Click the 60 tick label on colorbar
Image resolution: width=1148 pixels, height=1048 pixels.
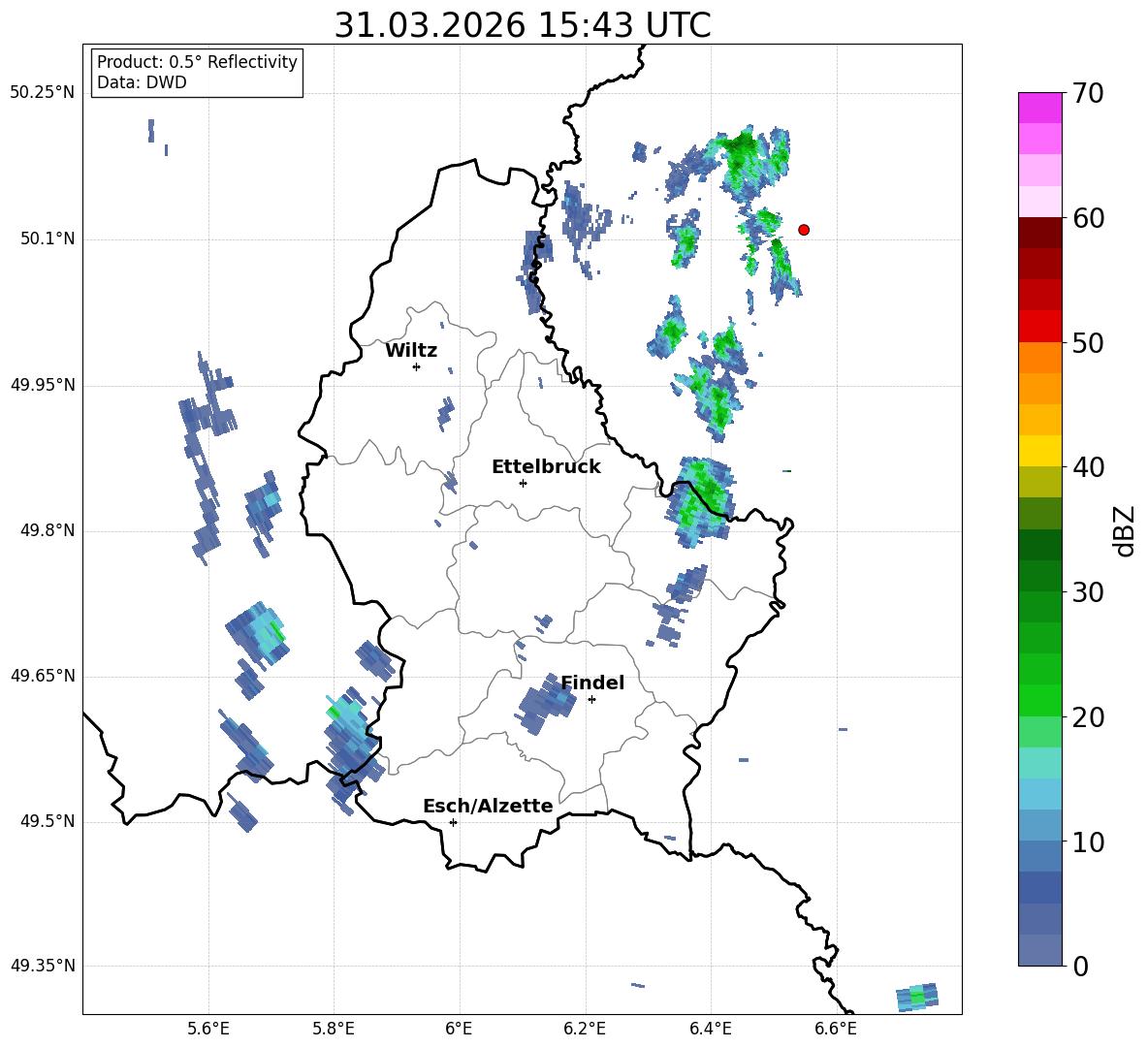(1088, 218)
